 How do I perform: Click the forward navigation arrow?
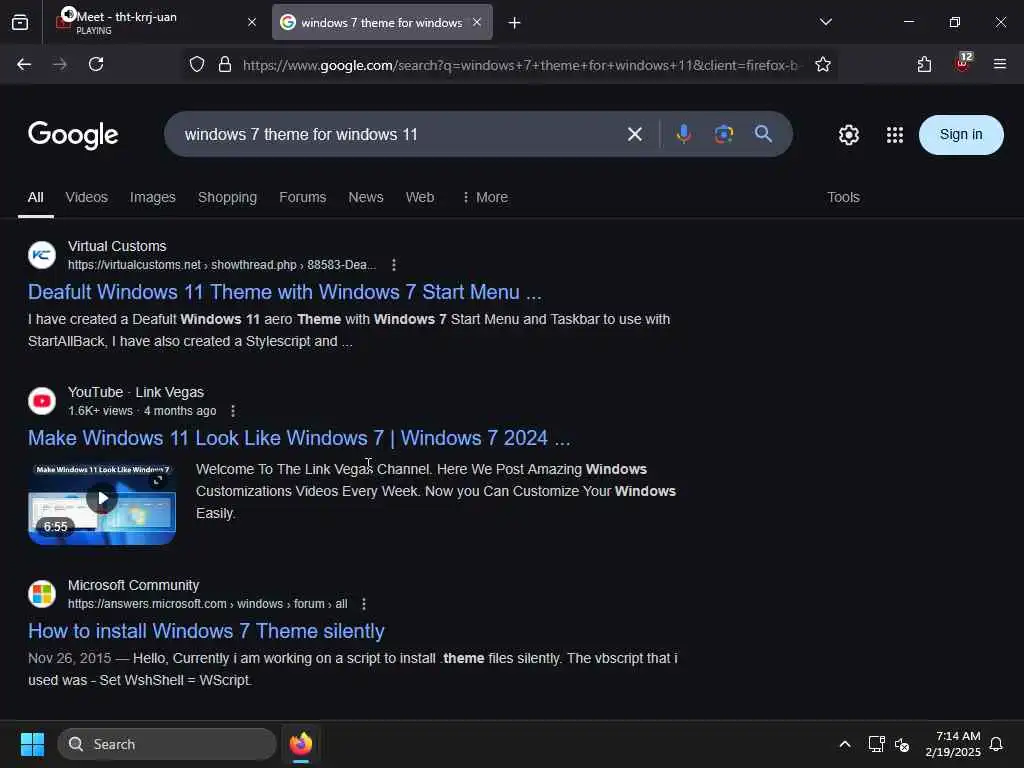tap(60, 64)
